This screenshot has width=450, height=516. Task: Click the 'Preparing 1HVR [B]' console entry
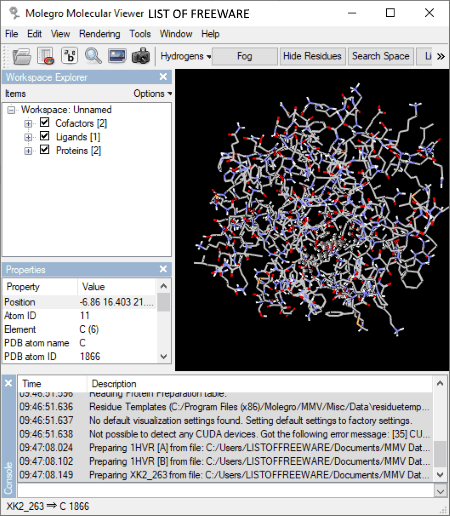click(225, 461)
